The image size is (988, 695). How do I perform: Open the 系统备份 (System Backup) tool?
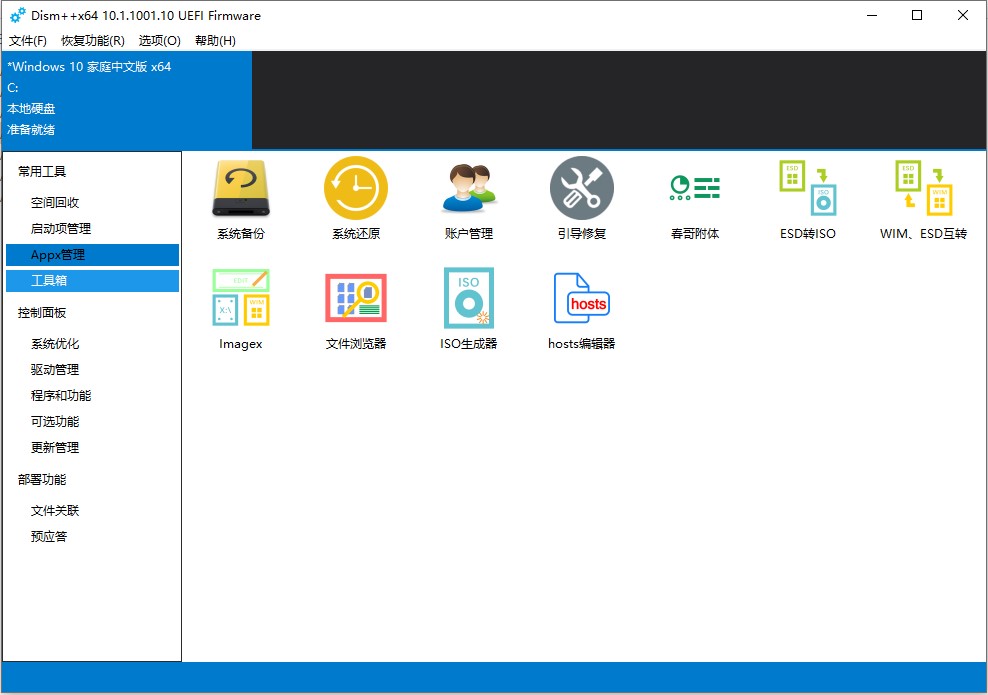coord(241,197)
